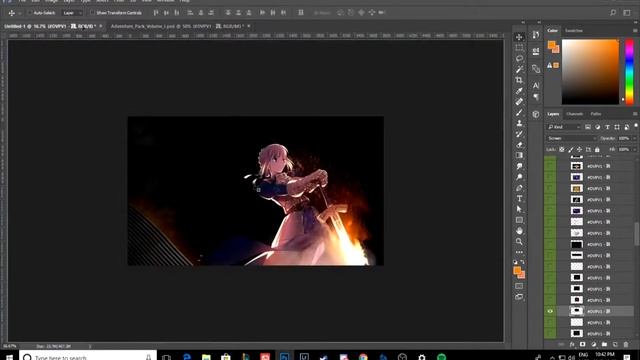Filter layers by type layers (T icon)
640x360 pixels.
[x=607, y=127]
